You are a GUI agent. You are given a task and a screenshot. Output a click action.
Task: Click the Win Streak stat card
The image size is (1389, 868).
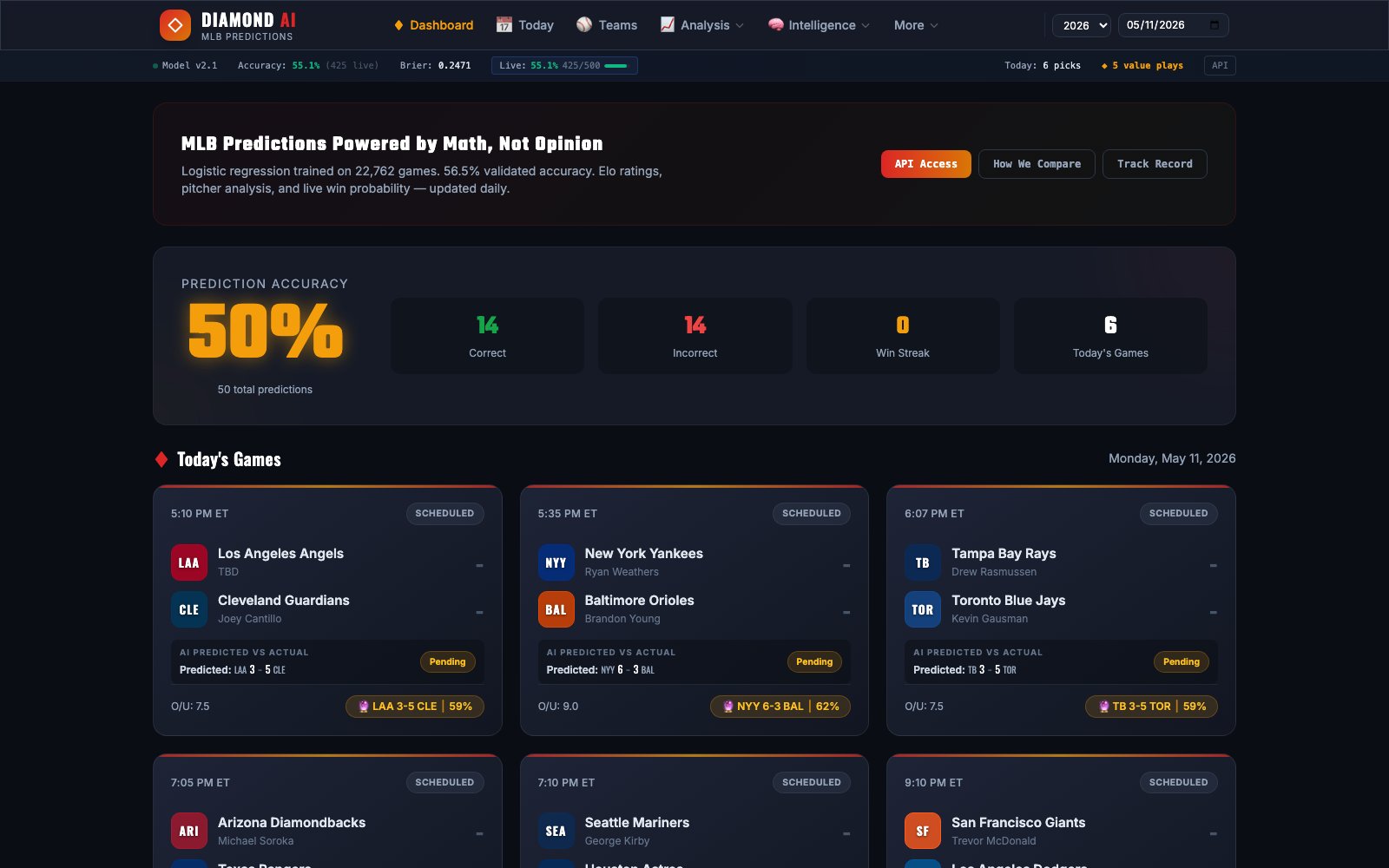click(903, 336)
